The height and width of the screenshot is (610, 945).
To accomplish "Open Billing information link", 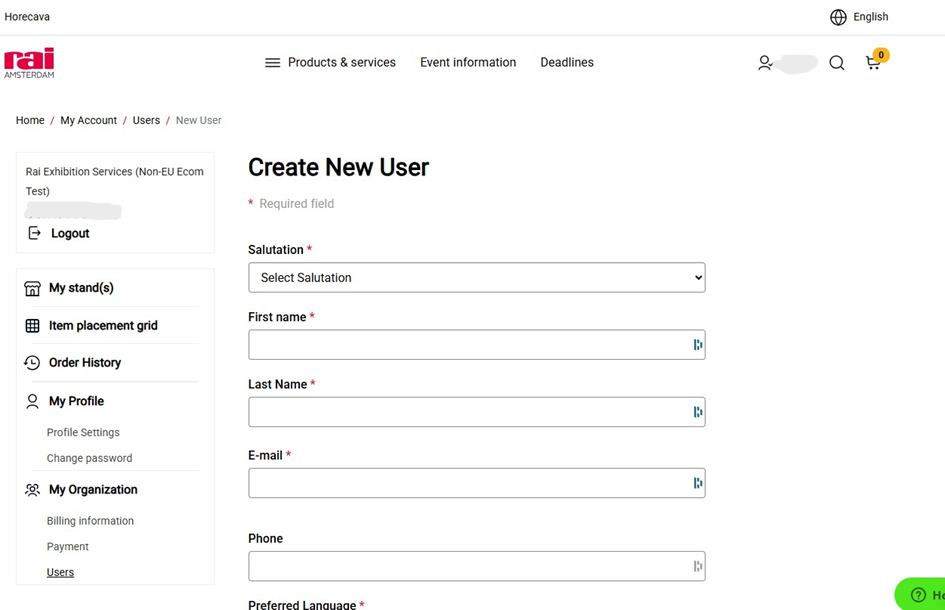I will (x=90, y=521).
